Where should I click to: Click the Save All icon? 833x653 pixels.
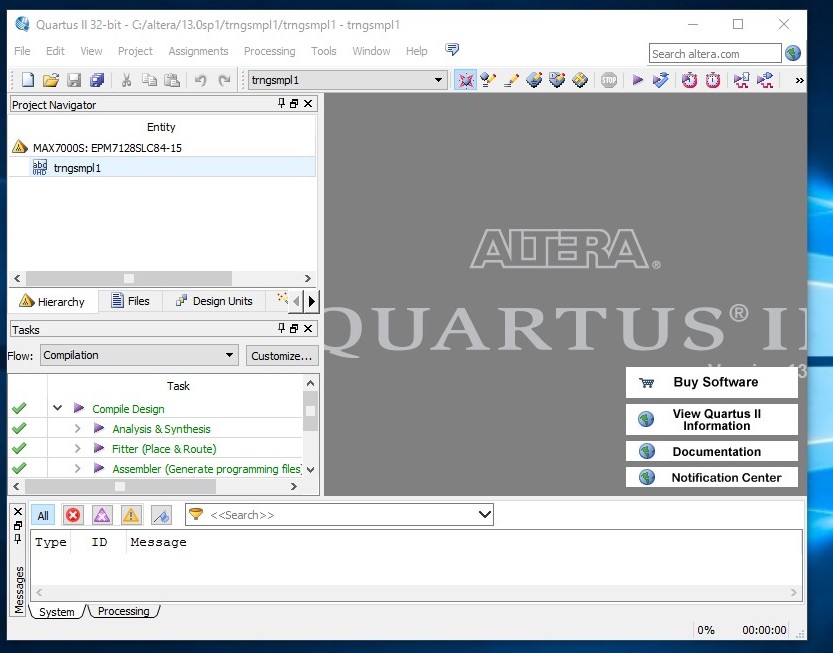97,80
